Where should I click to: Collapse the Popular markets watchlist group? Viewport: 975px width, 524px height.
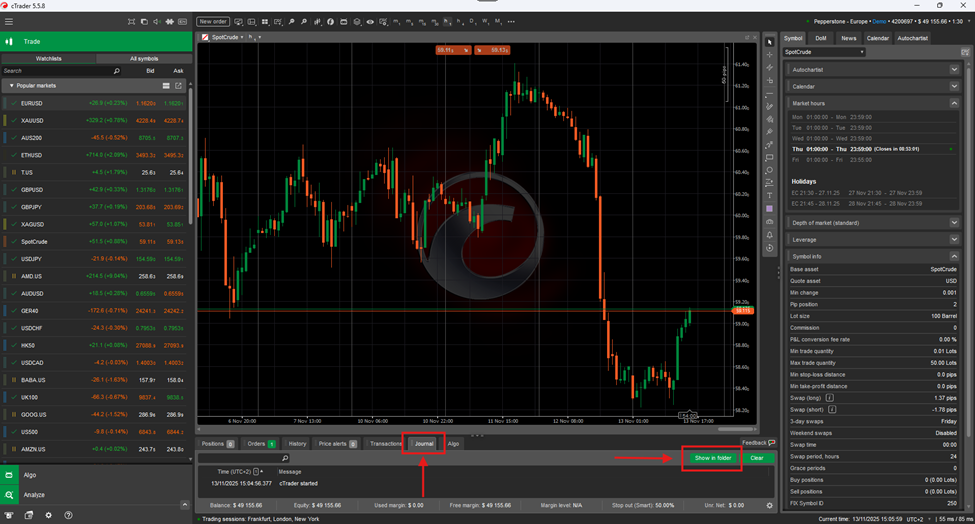[11, 86]
